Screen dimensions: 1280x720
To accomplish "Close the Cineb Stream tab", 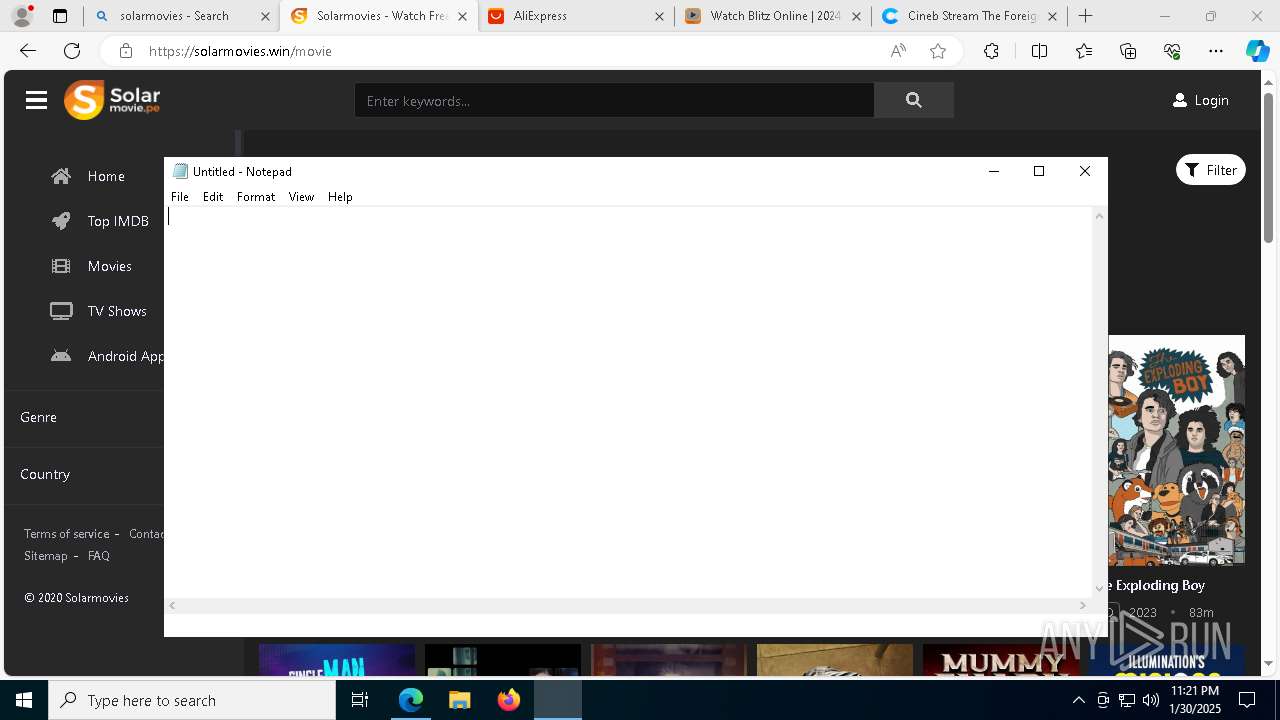I will pos(1052,16).
